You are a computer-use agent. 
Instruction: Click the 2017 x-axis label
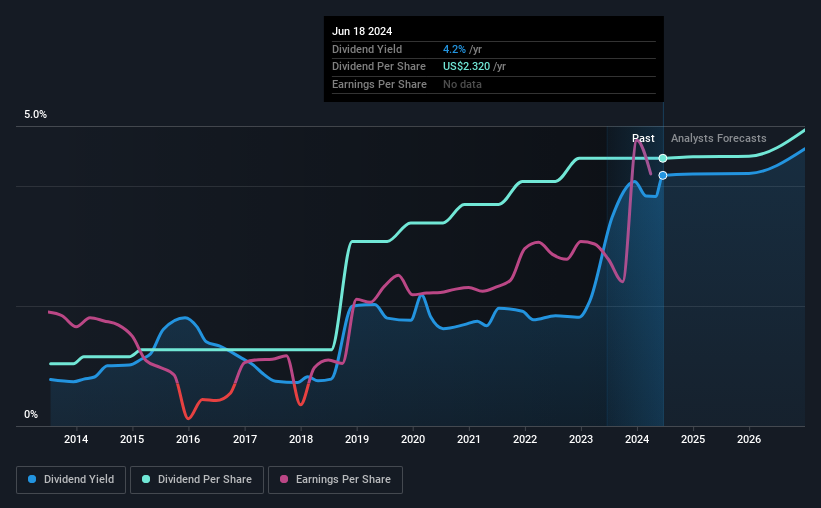click(x=245, y=439)
